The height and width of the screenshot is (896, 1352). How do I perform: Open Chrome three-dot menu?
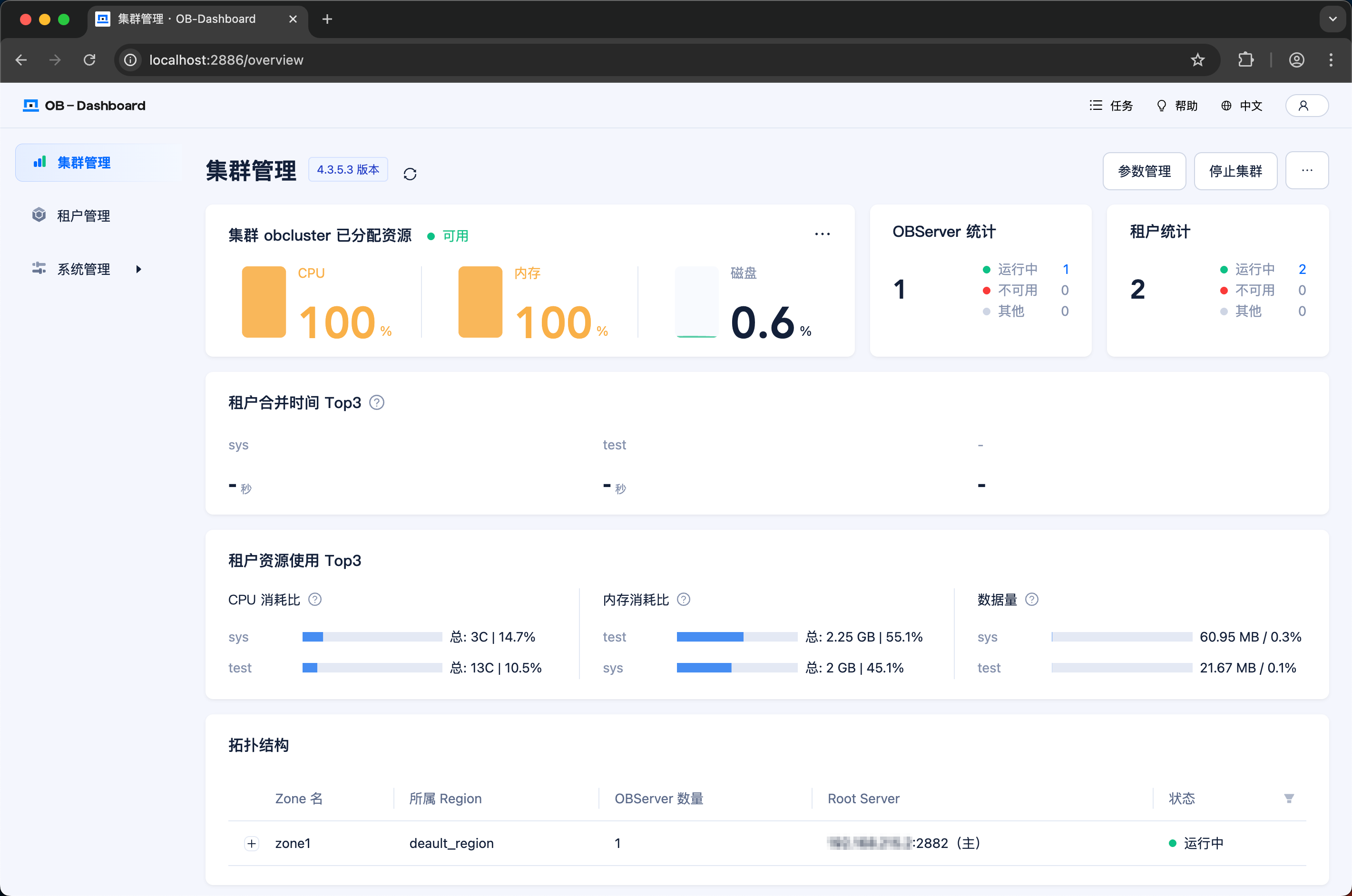(x=1331, y=60)
